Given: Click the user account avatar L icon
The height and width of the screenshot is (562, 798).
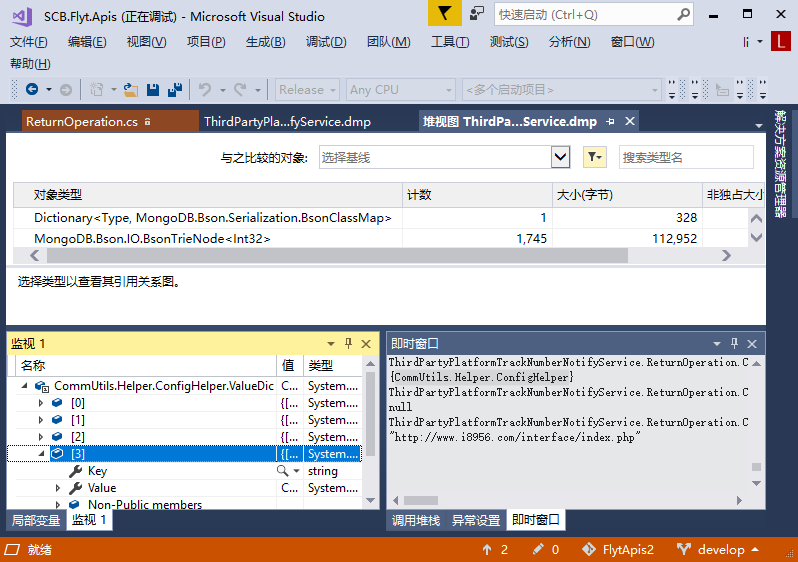Looking at the screenshot, I should point(780,41).
